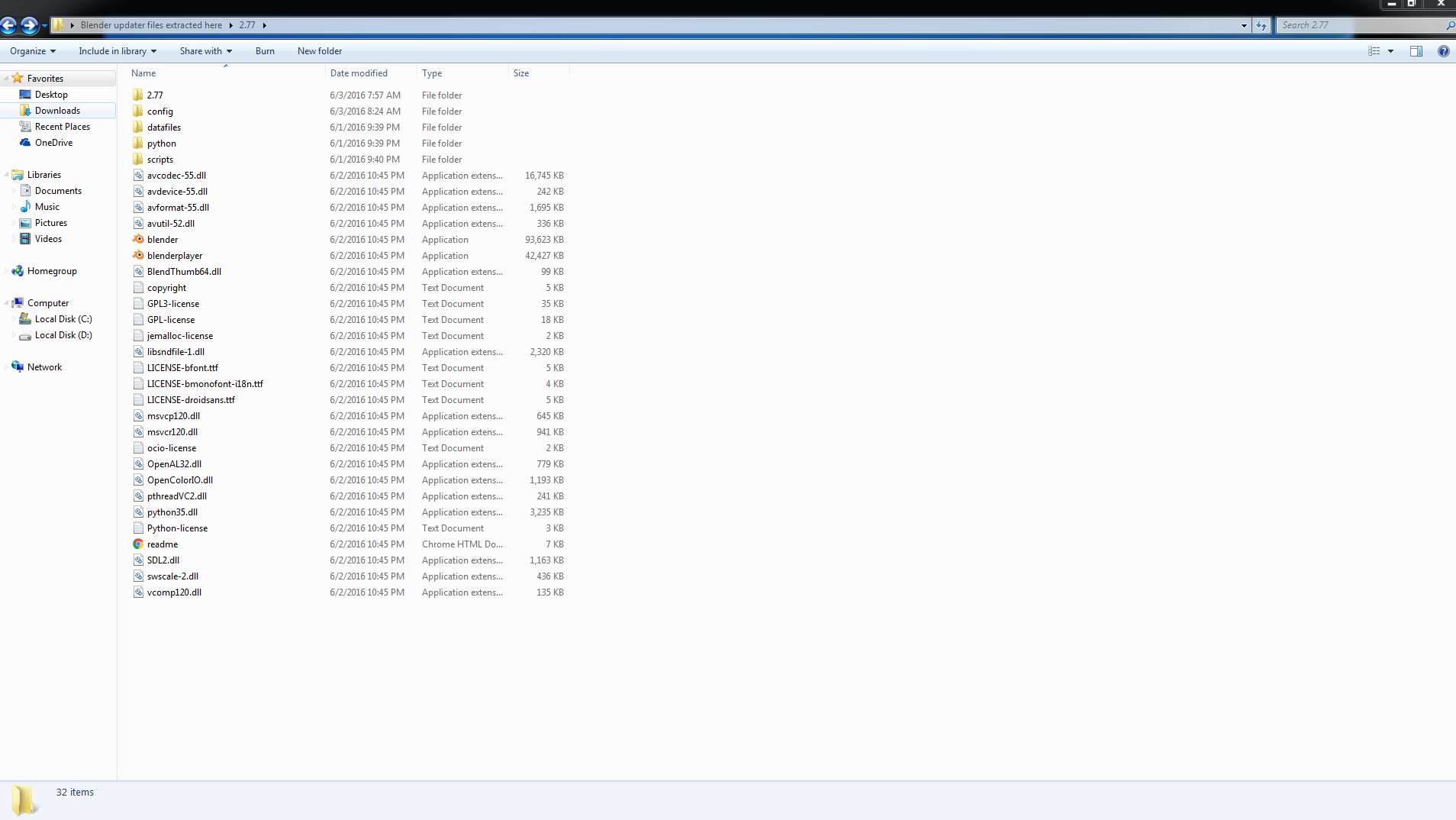Click the refresh button beside the address bar

coord(1261,25)
